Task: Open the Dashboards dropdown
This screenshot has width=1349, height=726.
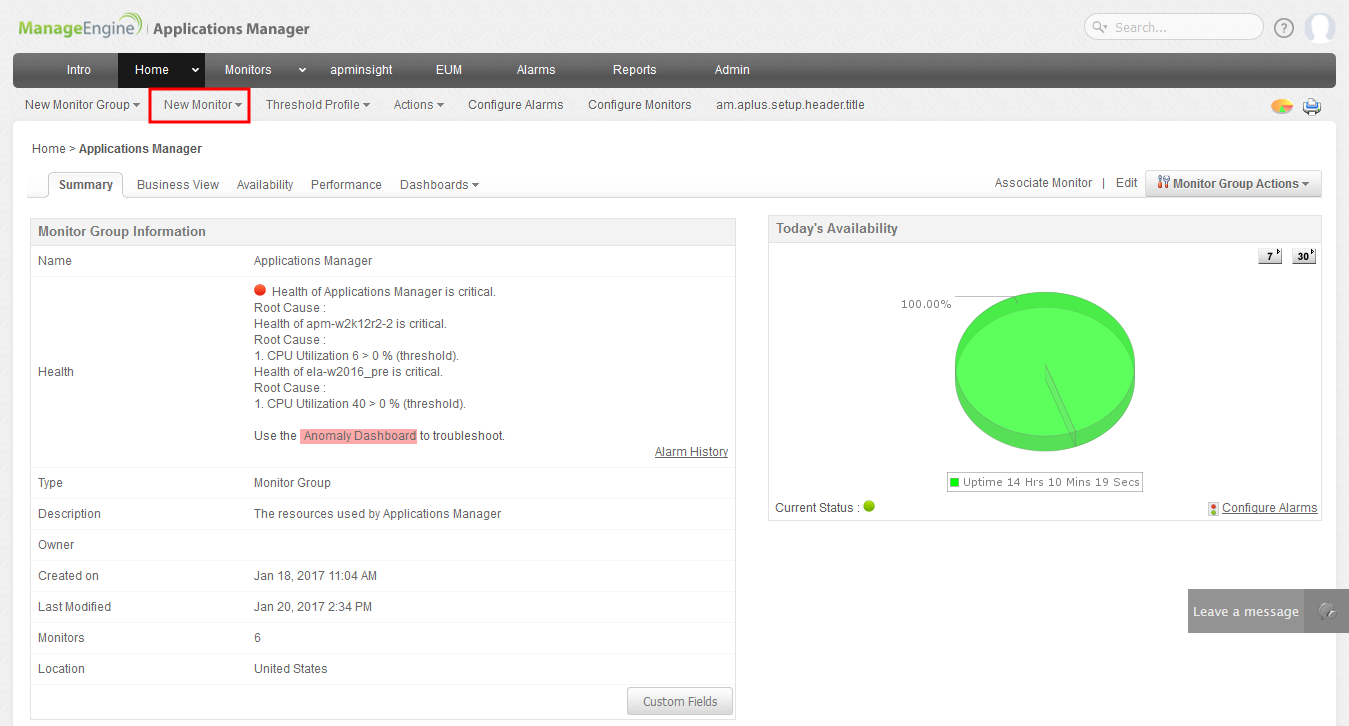Action: point(439,185)
